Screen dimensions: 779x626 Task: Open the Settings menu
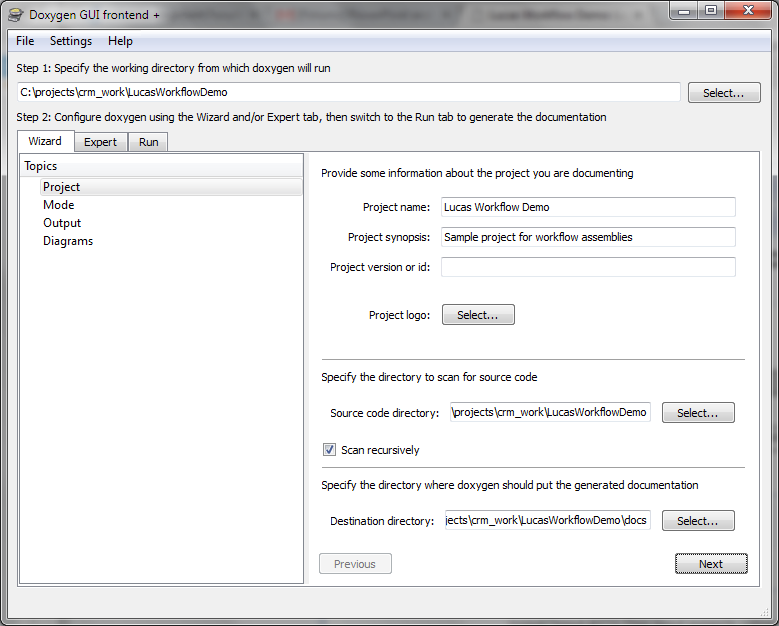coord(71,41)
